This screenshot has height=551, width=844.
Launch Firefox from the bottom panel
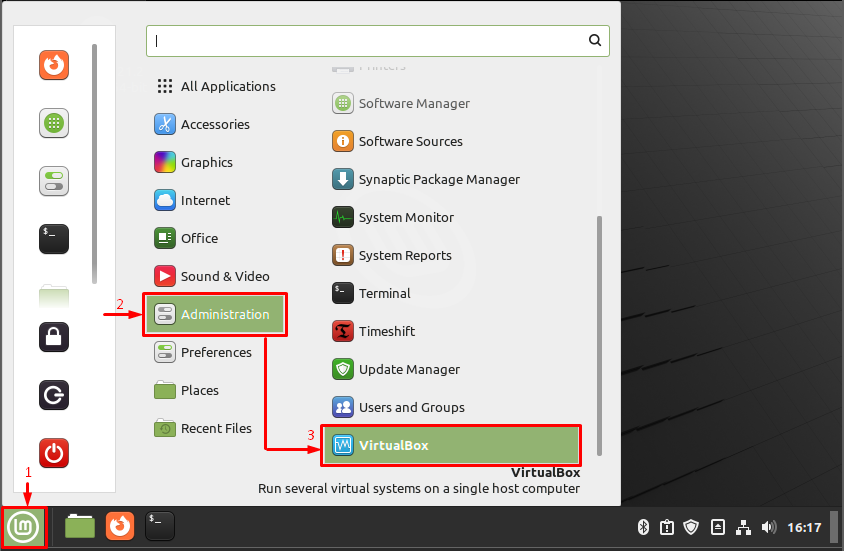[119, 526]
